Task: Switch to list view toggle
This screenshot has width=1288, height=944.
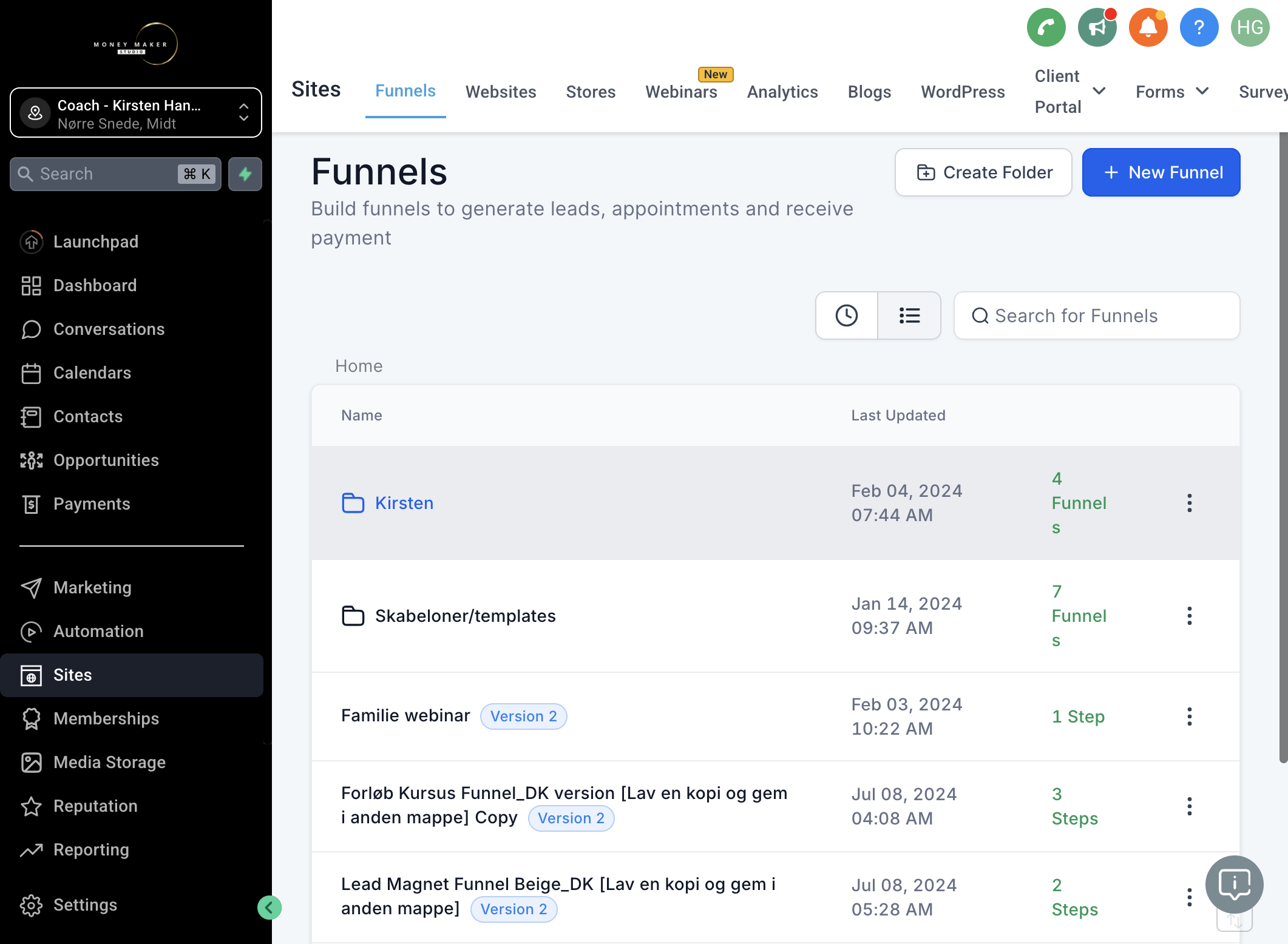Action: pyautogui.click(x=909, y=315)
